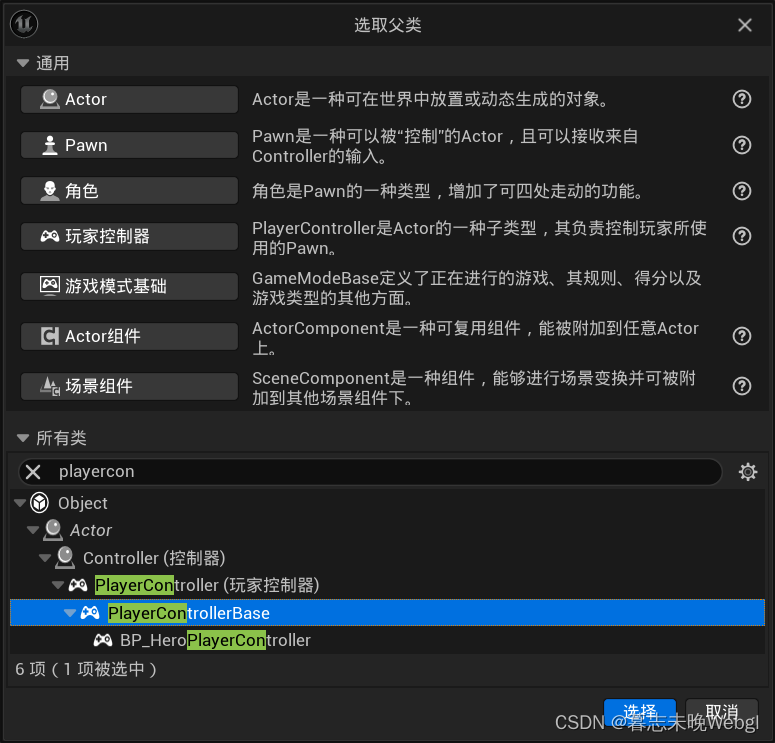Close the 选取父类 dialog
Image resolution: width=775 pixels, height=743 pixels.
pos(744,25)
